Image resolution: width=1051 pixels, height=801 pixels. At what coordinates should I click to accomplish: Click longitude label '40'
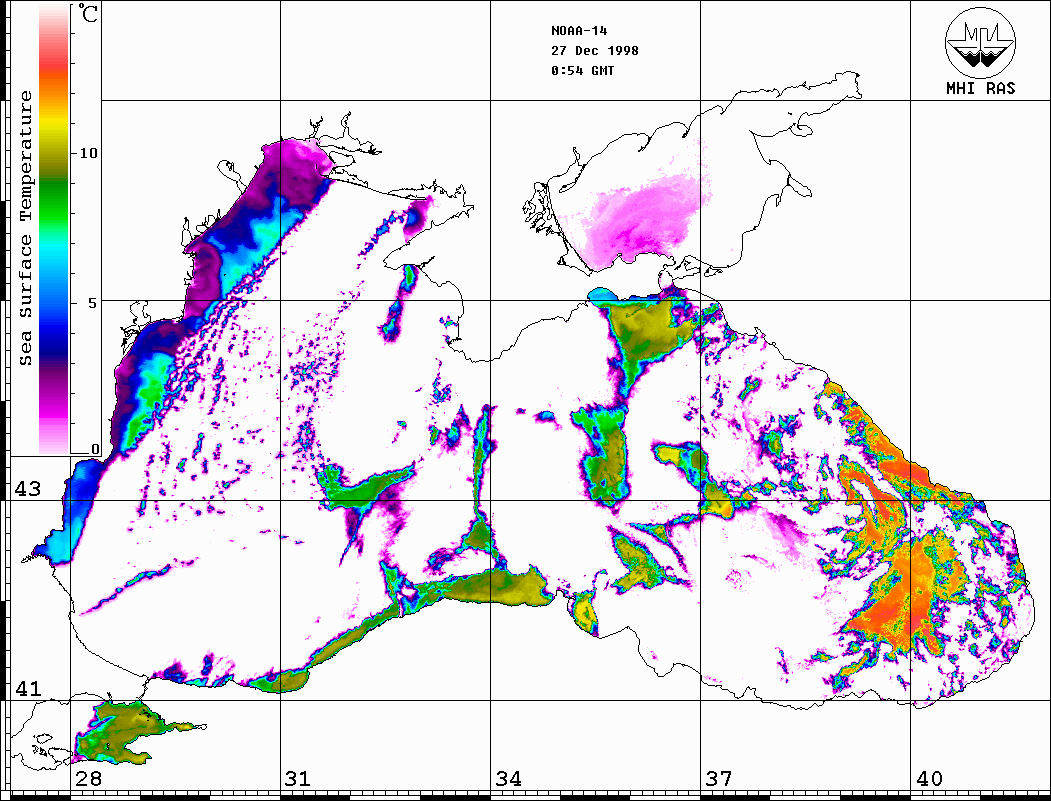click(x=929, y=778)
